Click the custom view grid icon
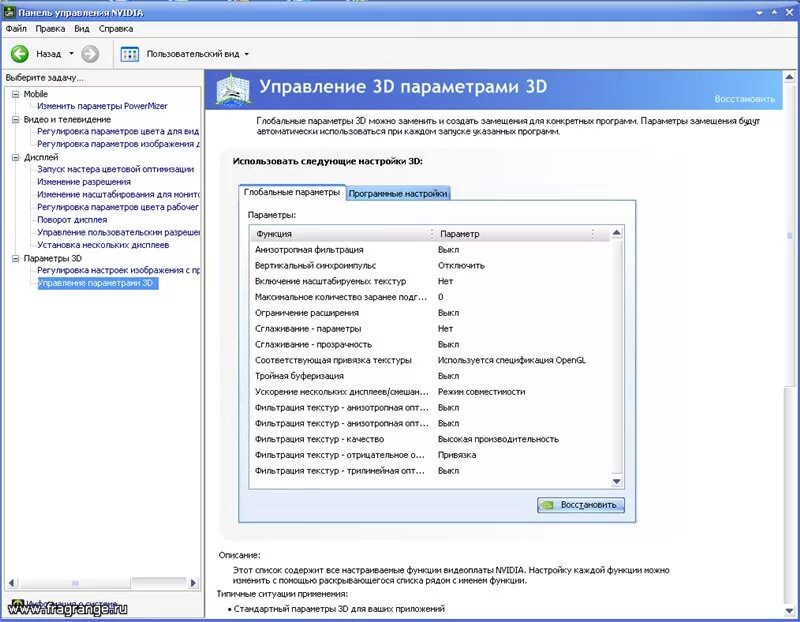 tap(130, 54)
